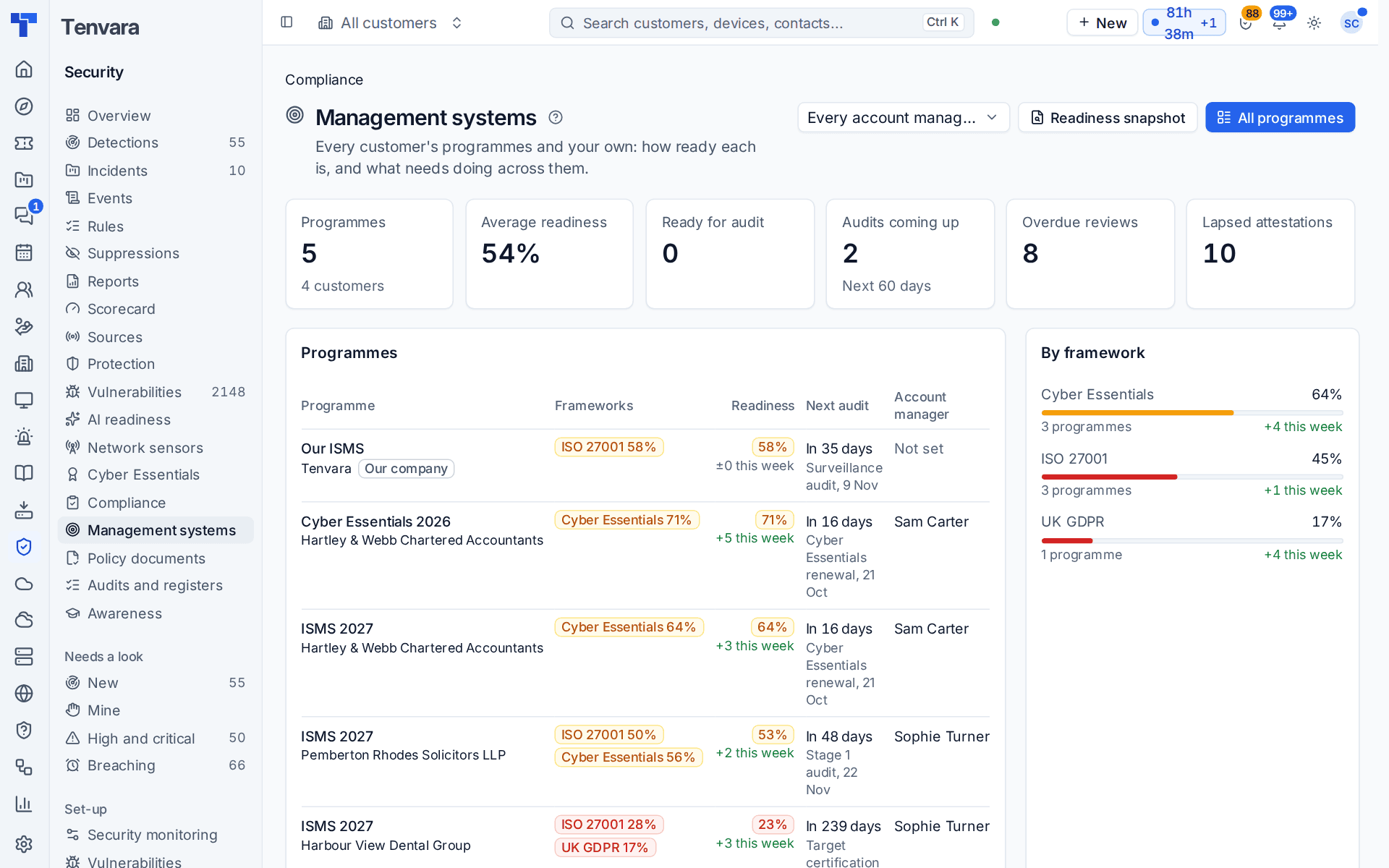Open the globe icon in the left rail
Viewport: 1389px width, 868px height.
tap(24, 693)
